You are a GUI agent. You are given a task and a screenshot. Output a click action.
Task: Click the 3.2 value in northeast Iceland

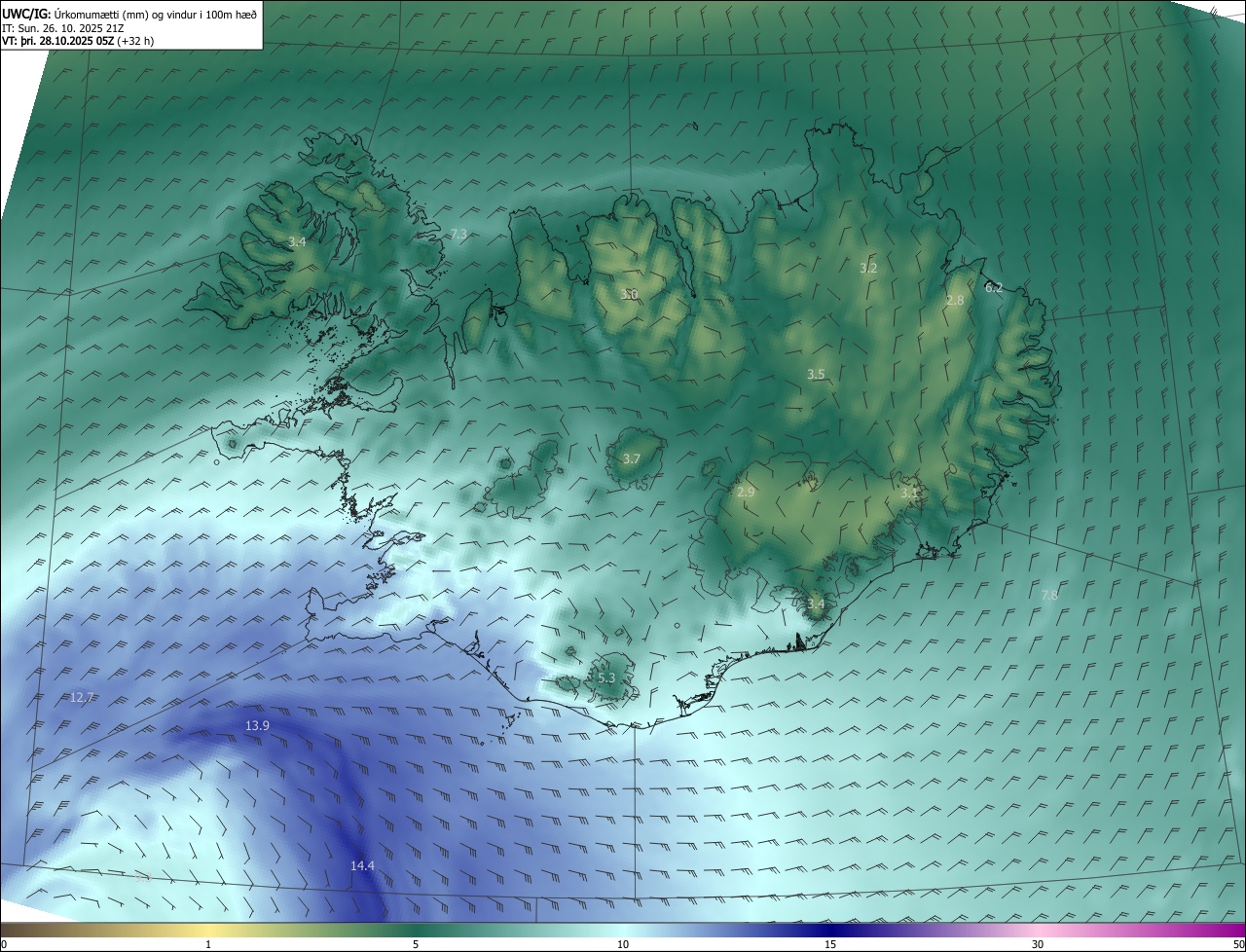click(x=868, y=268)
